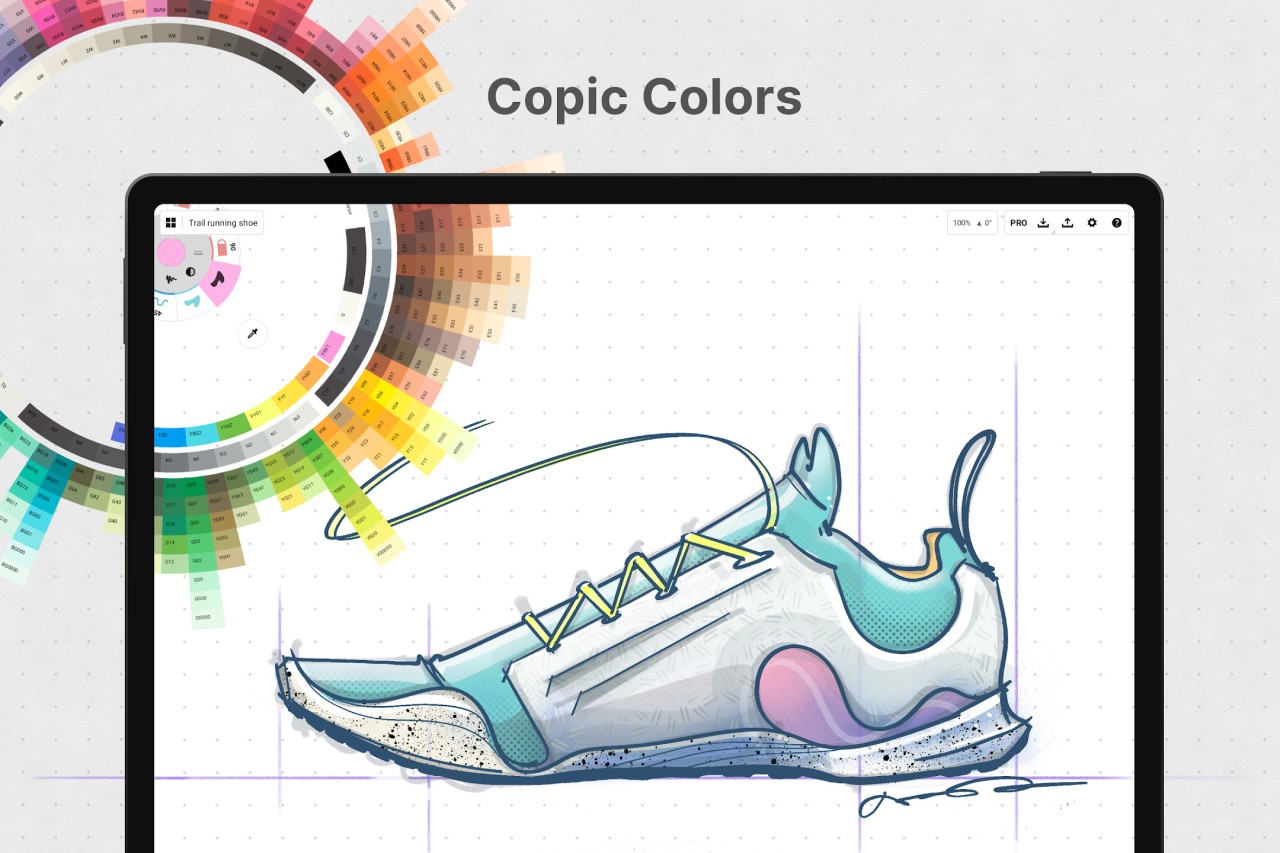Open app settings with the gear icon

[1092, 223]
